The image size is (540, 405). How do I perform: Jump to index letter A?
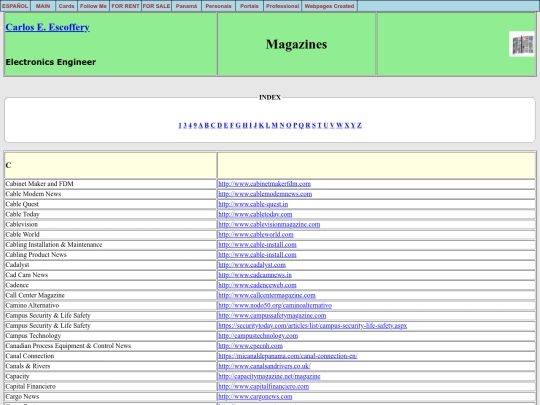coord(201,125)
